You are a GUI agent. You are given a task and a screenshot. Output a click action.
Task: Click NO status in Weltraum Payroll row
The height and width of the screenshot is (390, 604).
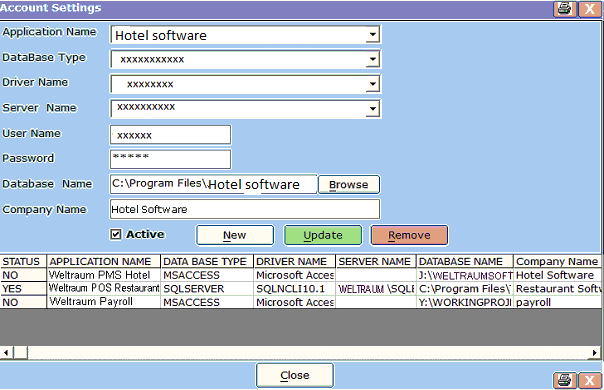tap(23, 302)
